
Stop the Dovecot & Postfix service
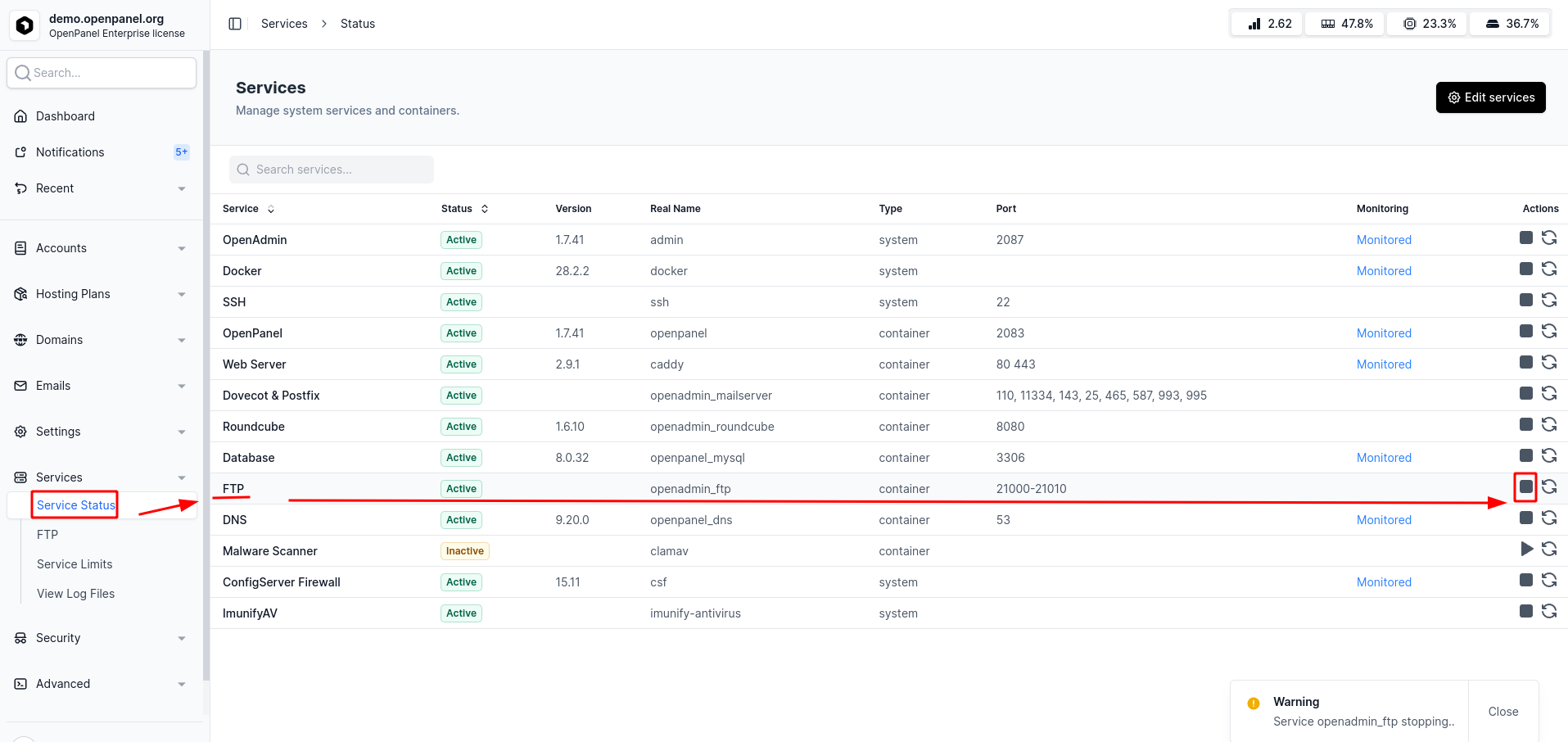tap(1526, 393)
